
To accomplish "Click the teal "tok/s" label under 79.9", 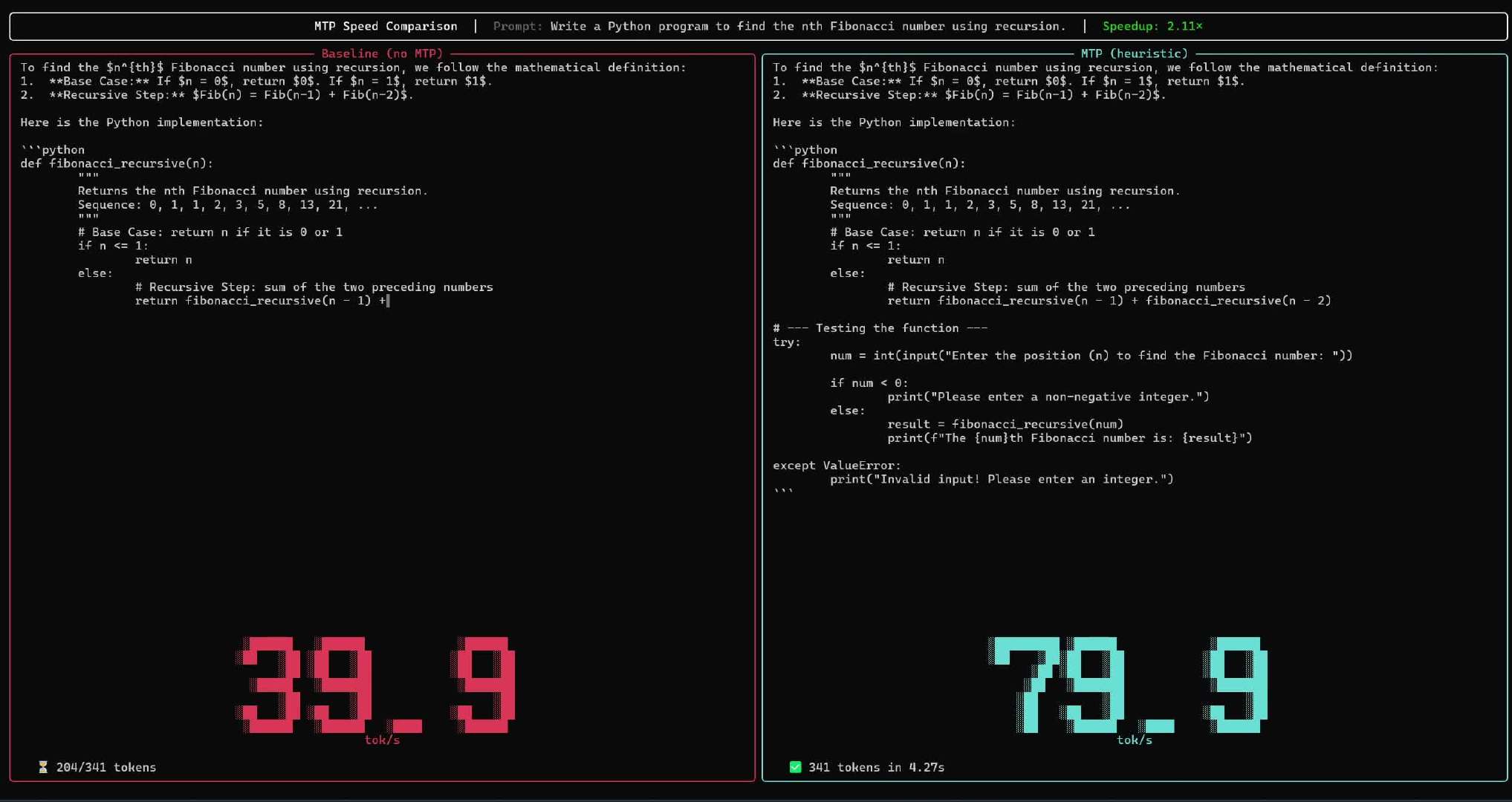I will click(1135, 740).
